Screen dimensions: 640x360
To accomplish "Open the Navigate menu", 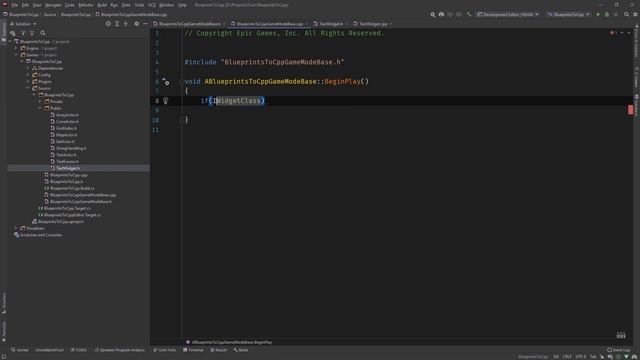I will 53,5.
